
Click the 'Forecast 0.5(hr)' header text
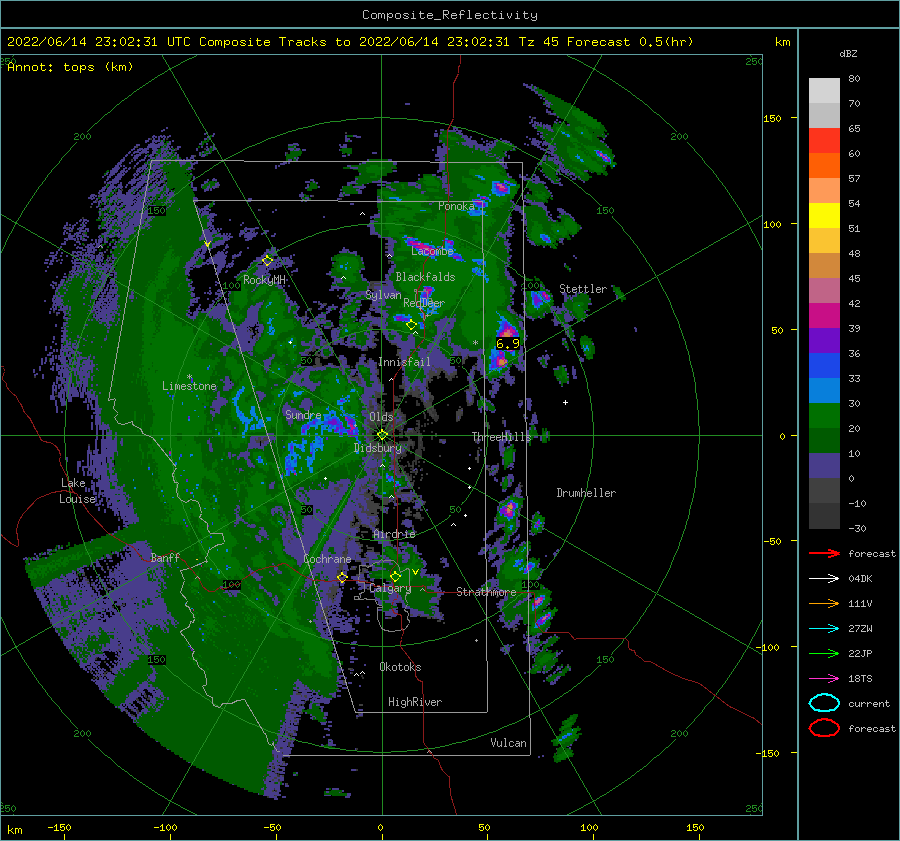630,42
